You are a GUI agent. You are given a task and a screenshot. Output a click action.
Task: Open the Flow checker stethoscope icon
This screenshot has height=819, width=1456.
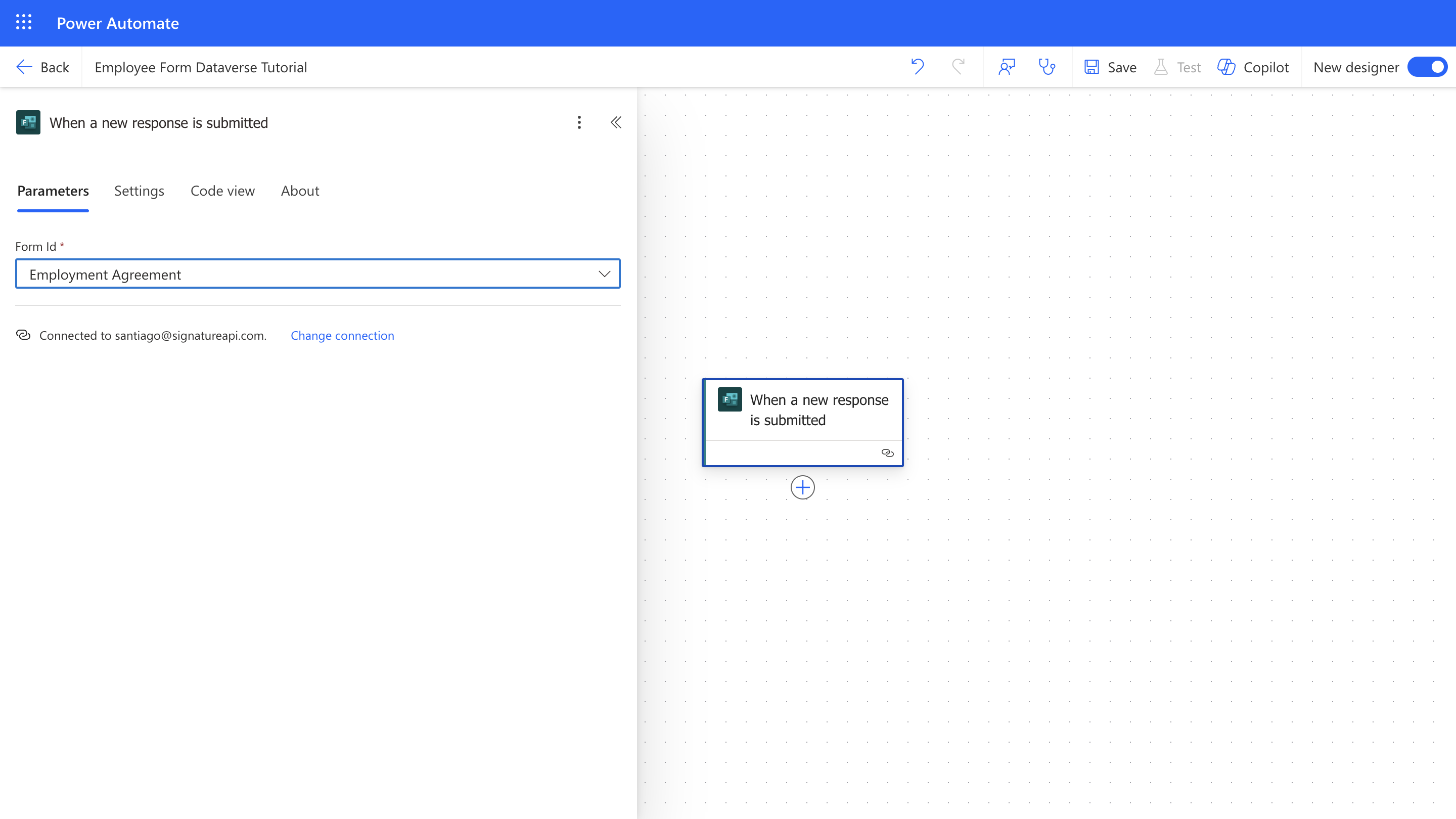tap(1047, 67)
